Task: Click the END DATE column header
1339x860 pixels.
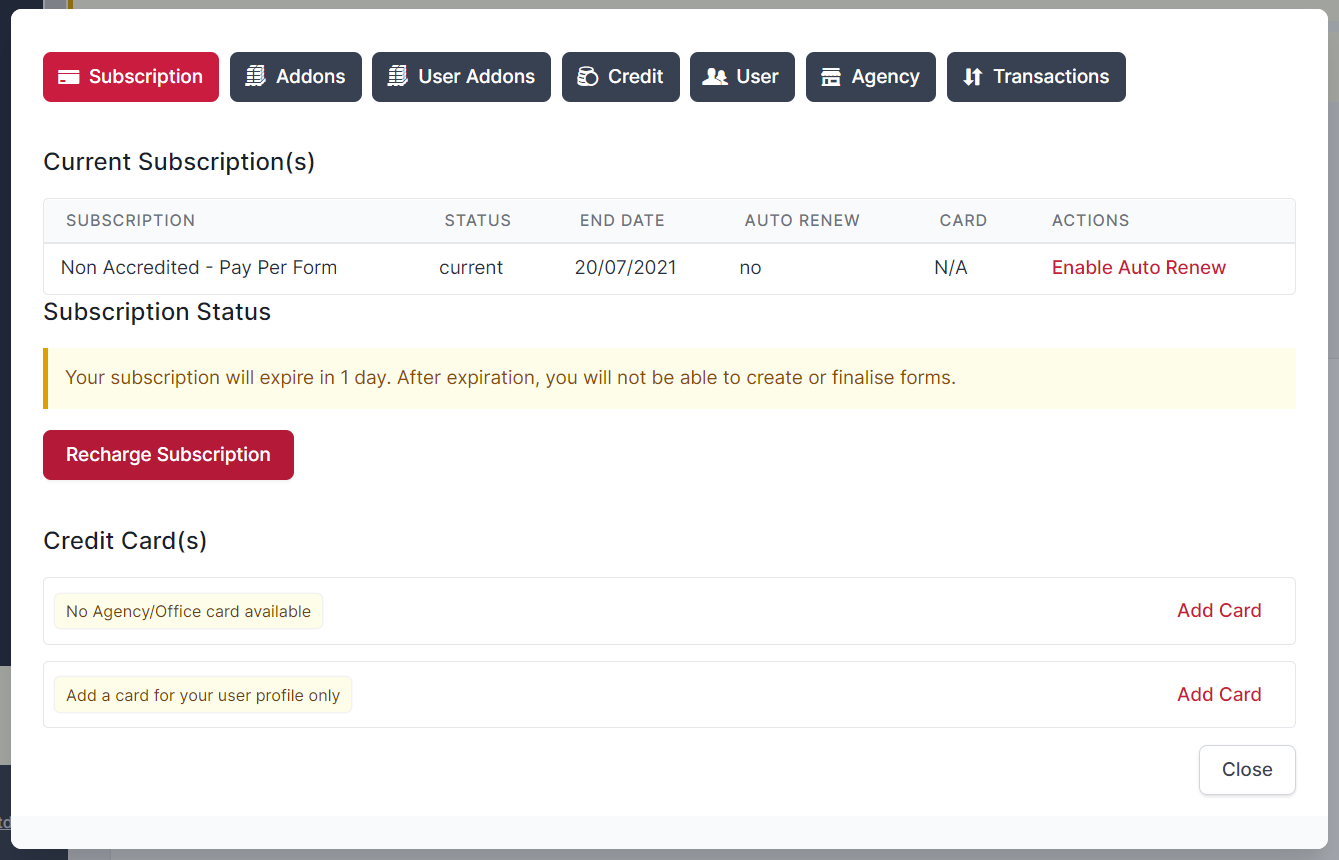Action: click(622, 221)
